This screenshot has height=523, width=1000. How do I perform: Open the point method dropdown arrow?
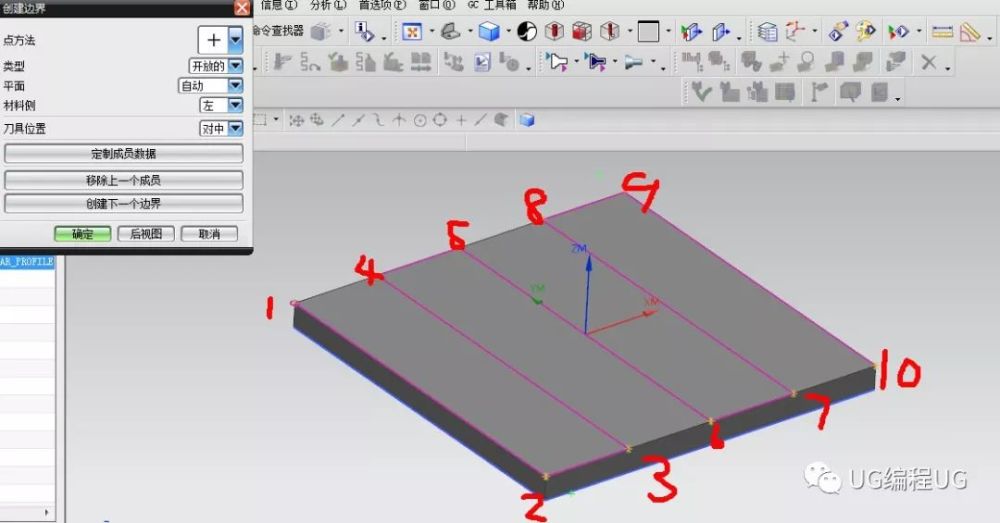(235, 40)
